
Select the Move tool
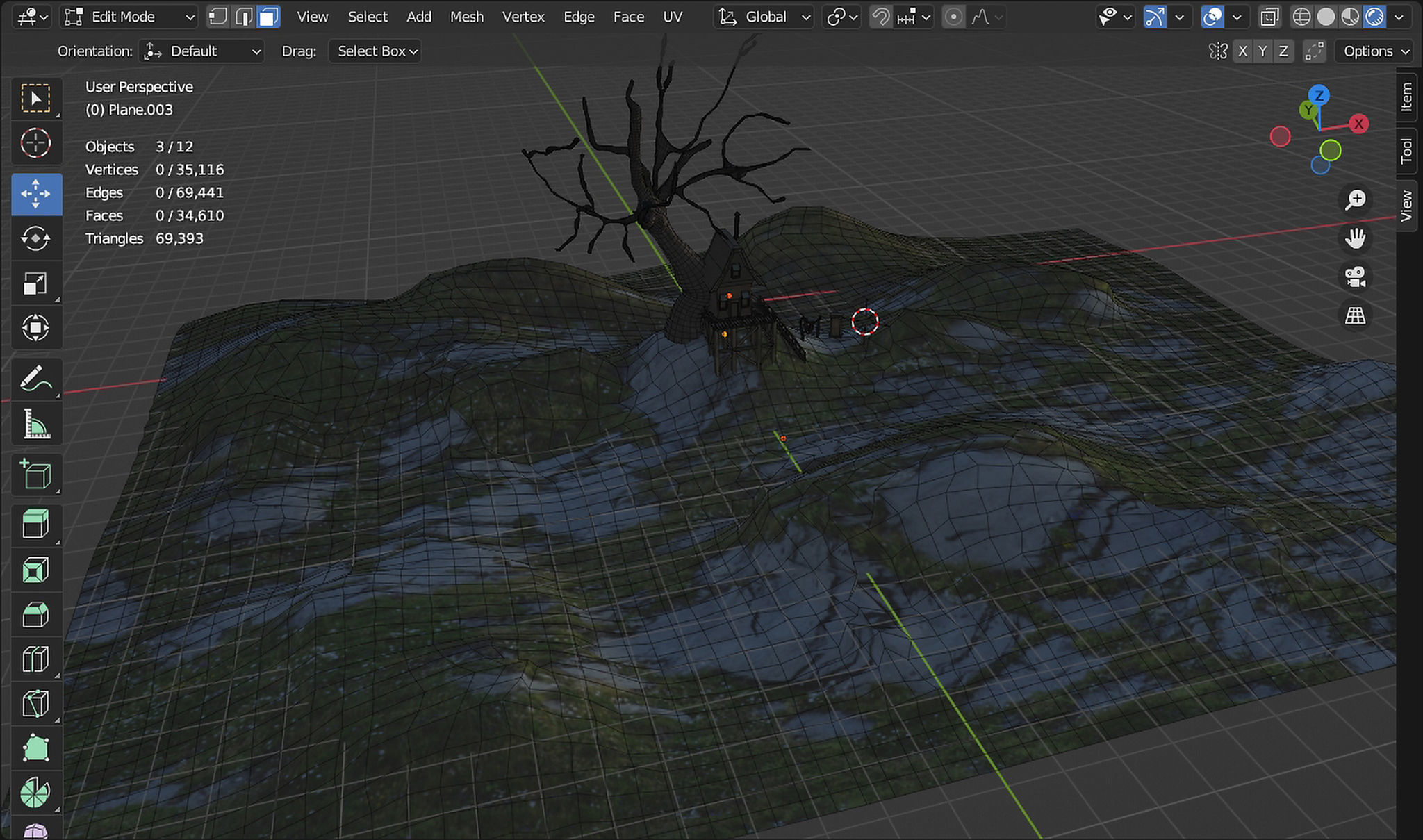[35, 194]
